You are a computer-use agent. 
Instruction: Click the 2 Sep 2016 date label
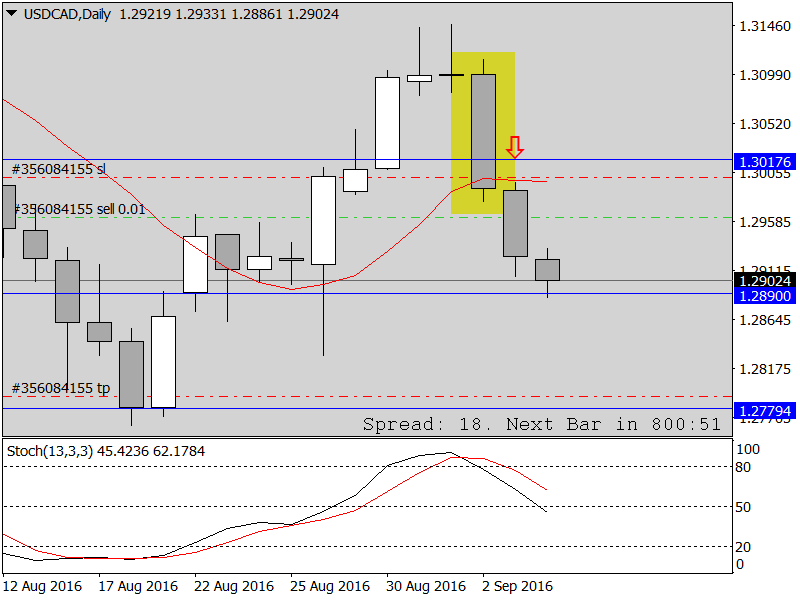click(517, 586)
